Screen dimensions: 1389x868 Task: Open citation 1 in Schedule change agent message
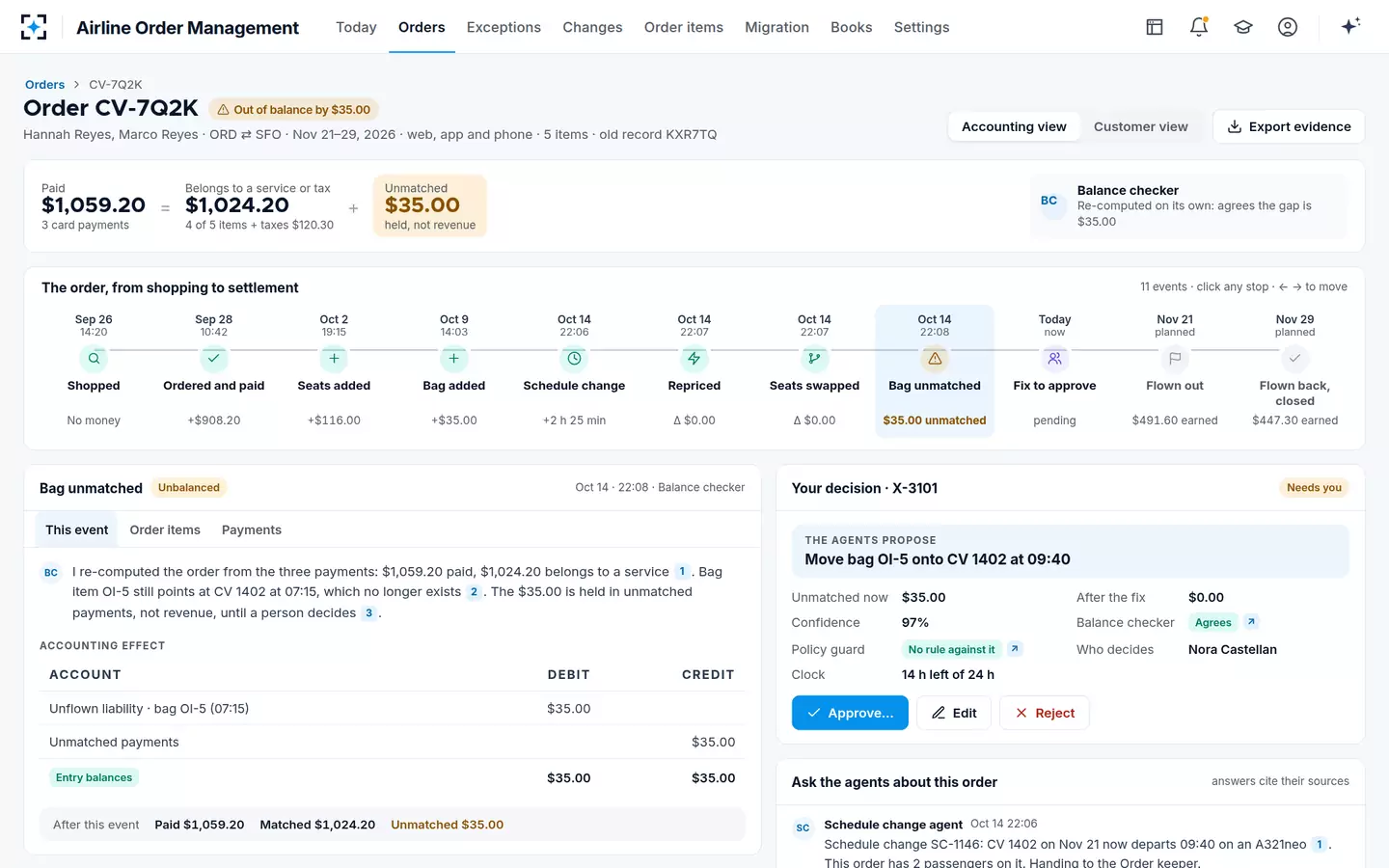point(1319,845)
